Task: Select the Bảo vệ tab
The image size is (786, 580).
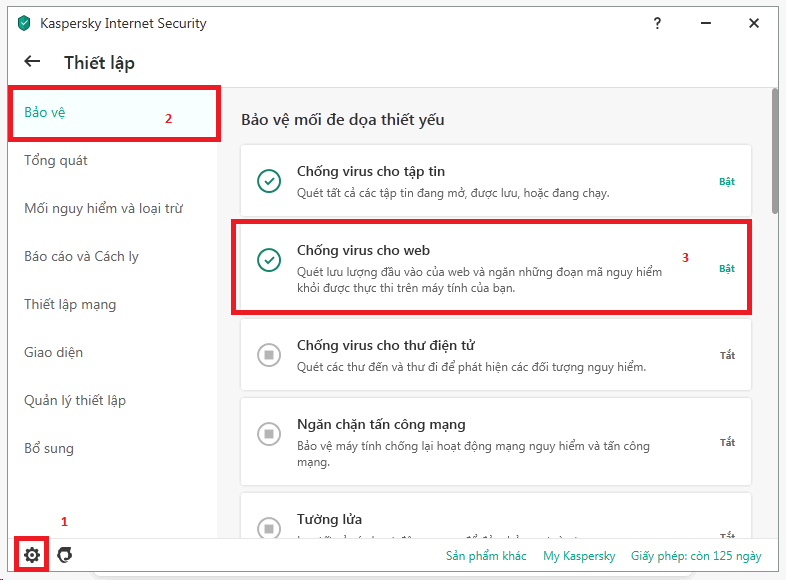Action: click(114, 113)
